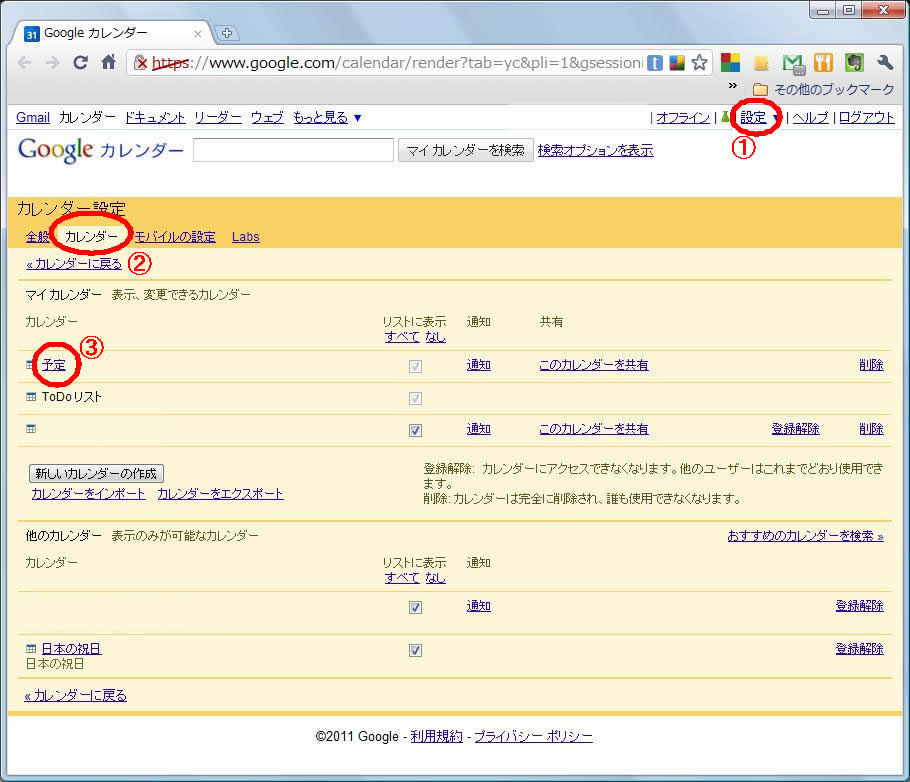Viewport: 910px width, 782px height.
Task: Click ログアウト to sign out
Action: 867,118
